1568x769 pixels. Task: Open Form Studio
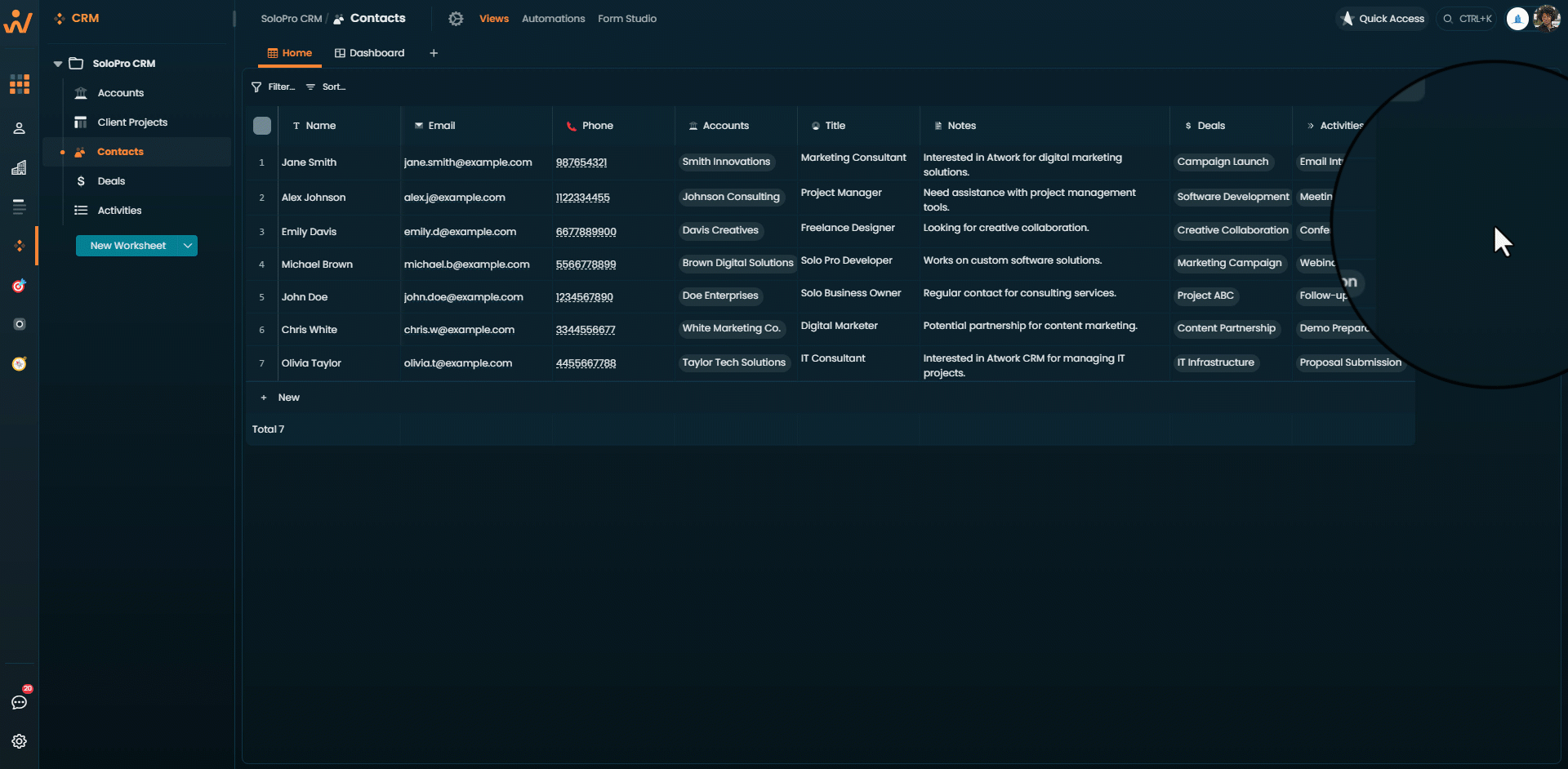click(x=627, y=19)
